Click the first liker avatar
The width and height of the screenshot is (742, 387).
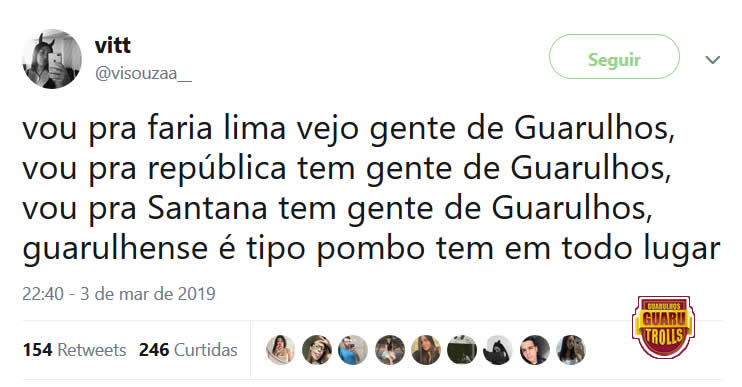coord(280,350)
